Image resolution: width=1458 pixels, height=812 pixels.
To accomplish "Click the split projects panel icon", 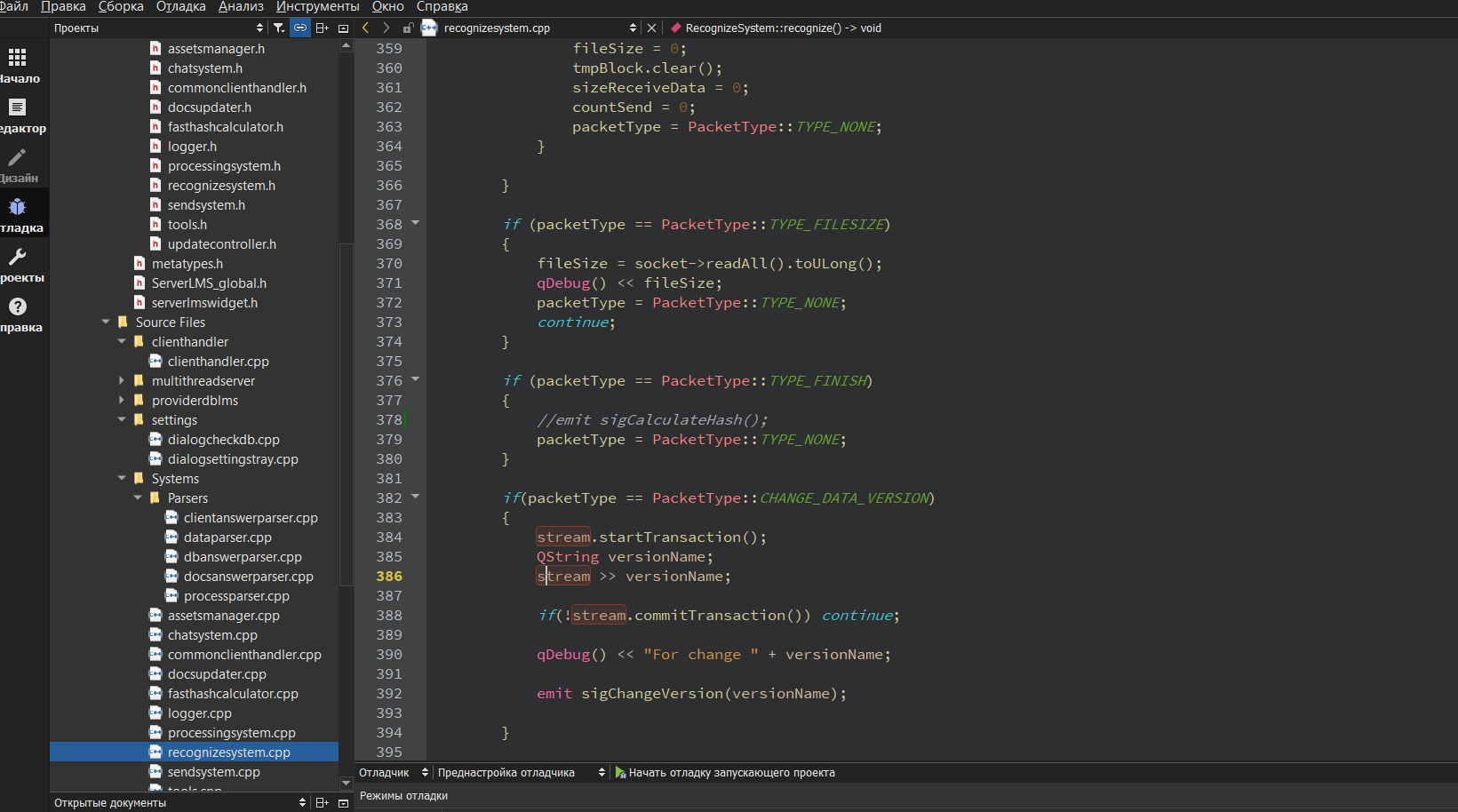I will (322, 28).
